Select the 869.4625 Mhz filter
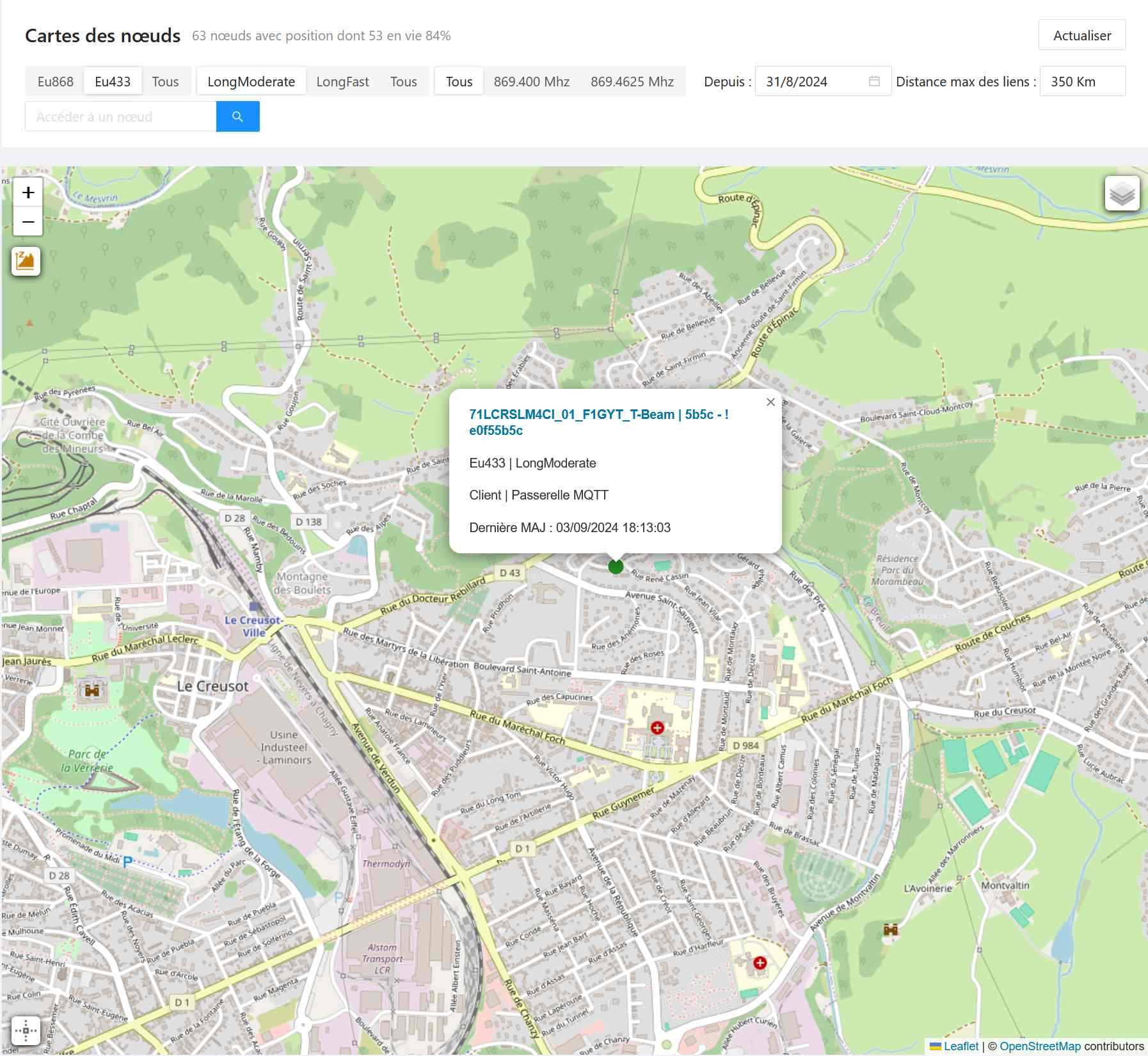Screen dimensions: 1148x1056 (632, 81)
